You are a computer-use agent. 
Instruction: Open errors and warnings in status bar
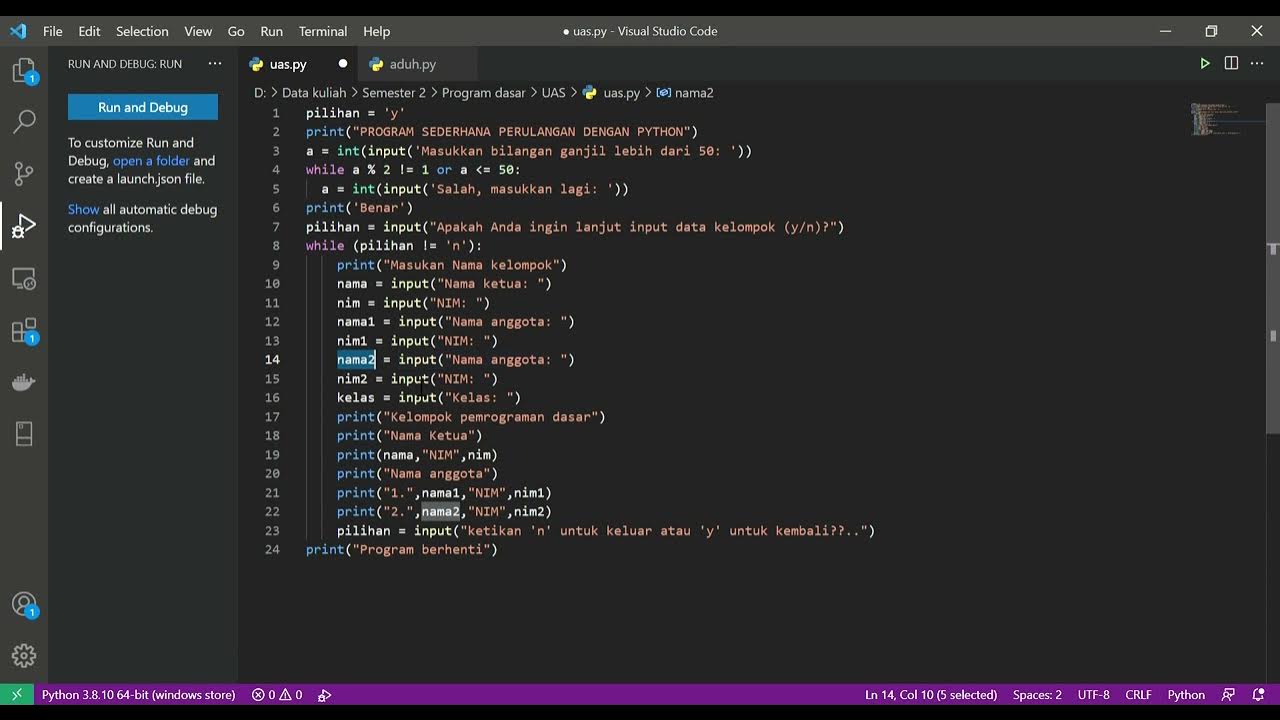(277, 694)
